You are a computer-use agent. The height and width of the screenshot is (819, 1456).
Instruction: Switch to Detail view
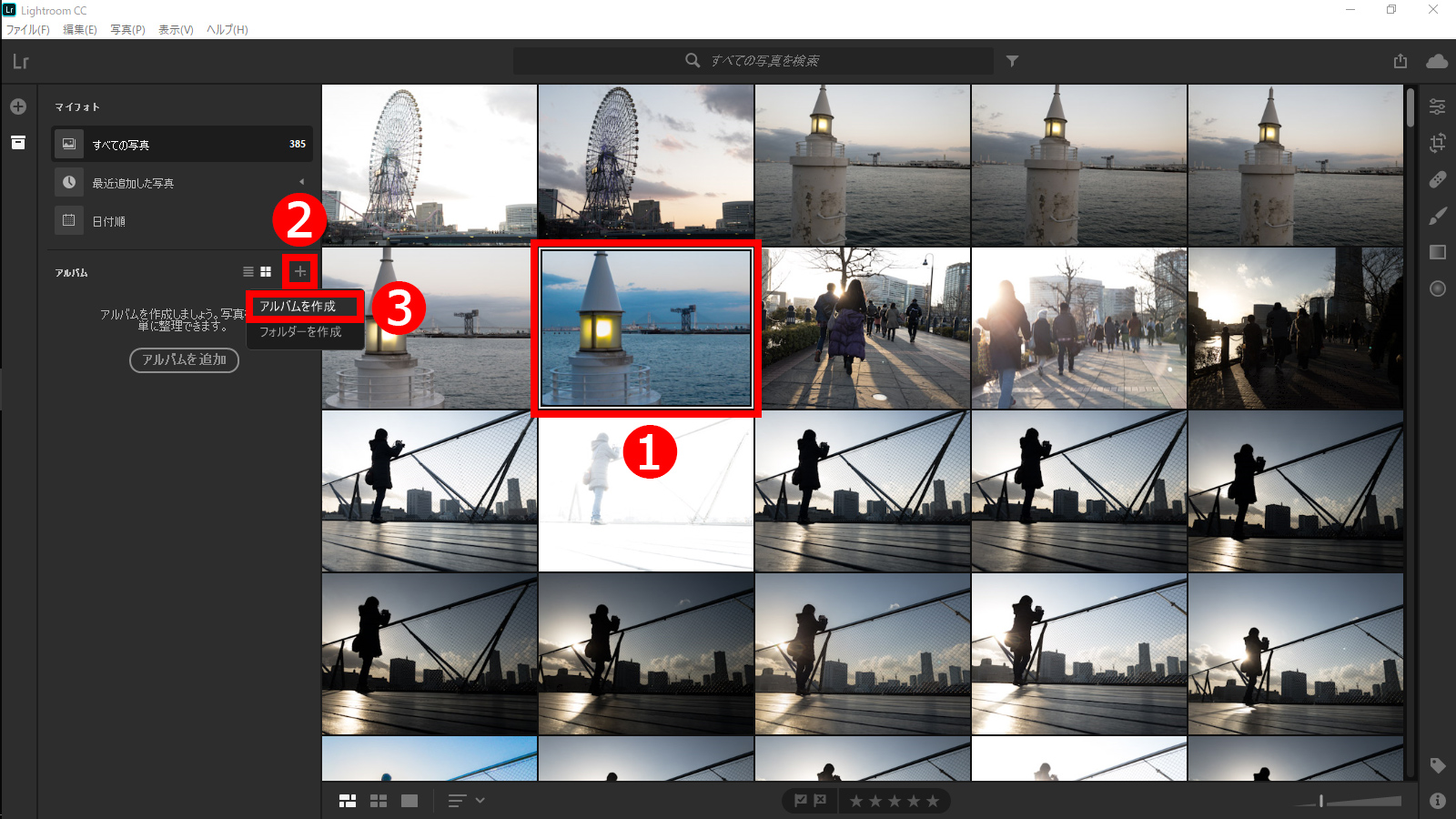click(x=409, y=801)
